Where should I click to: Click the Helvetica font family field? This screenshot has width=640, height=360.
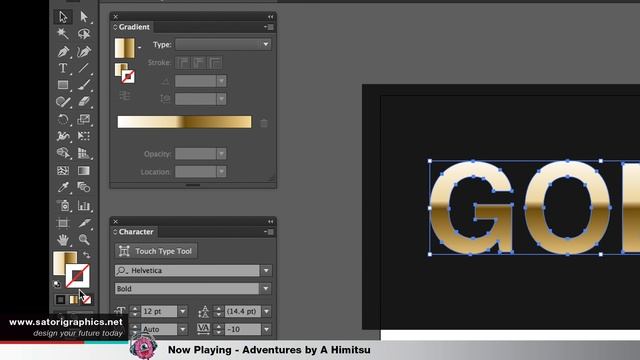(187, 271)
